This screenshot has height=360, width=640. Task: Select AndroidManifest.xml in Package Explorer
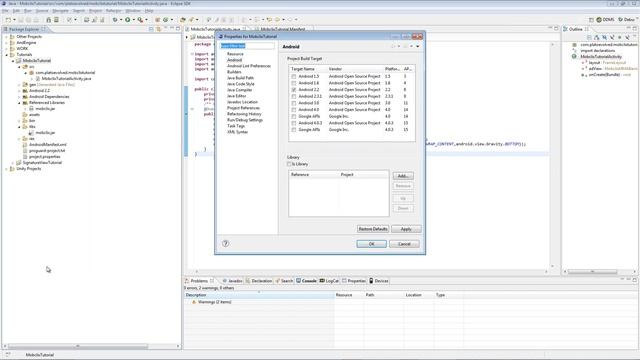point(48,144)
